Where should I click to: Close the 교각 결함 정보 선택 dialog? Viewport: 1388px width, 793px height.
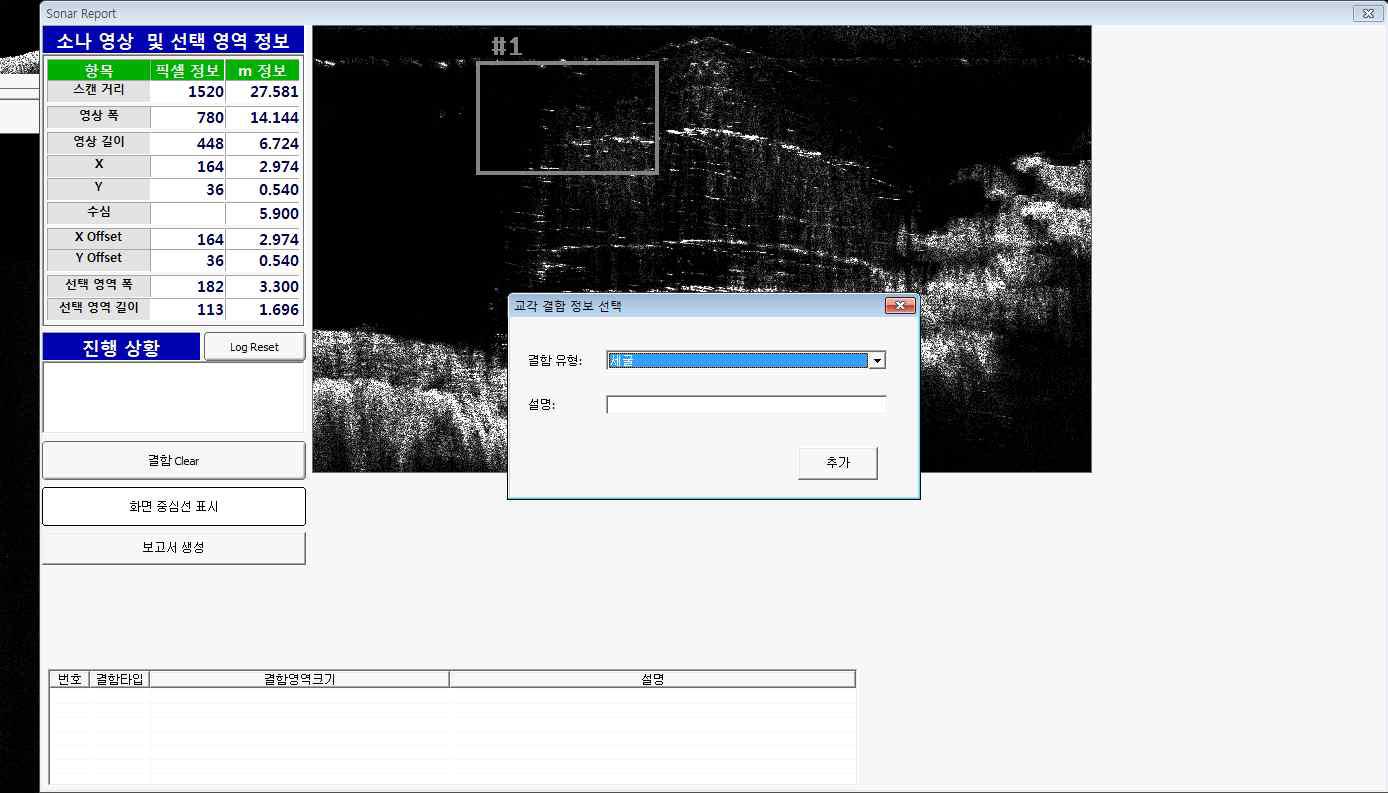(x=900, y=306)
